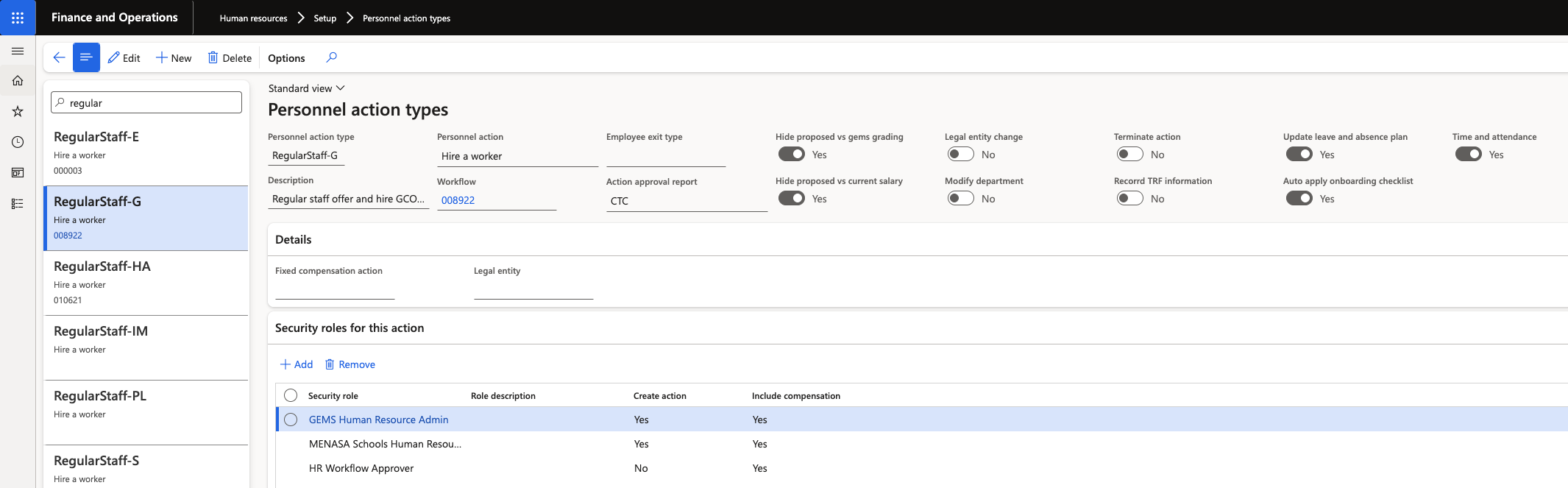The image size is (1568, 488).
Task: Click the Description field
Action: (x=349, y=199)
